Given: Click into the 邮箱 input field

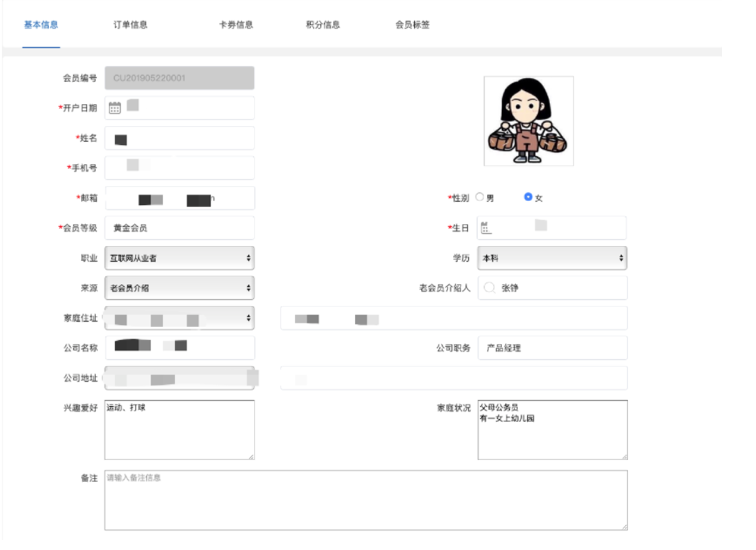Looking at the screenshot, I should pyautogui.click(x=179, y=198).
